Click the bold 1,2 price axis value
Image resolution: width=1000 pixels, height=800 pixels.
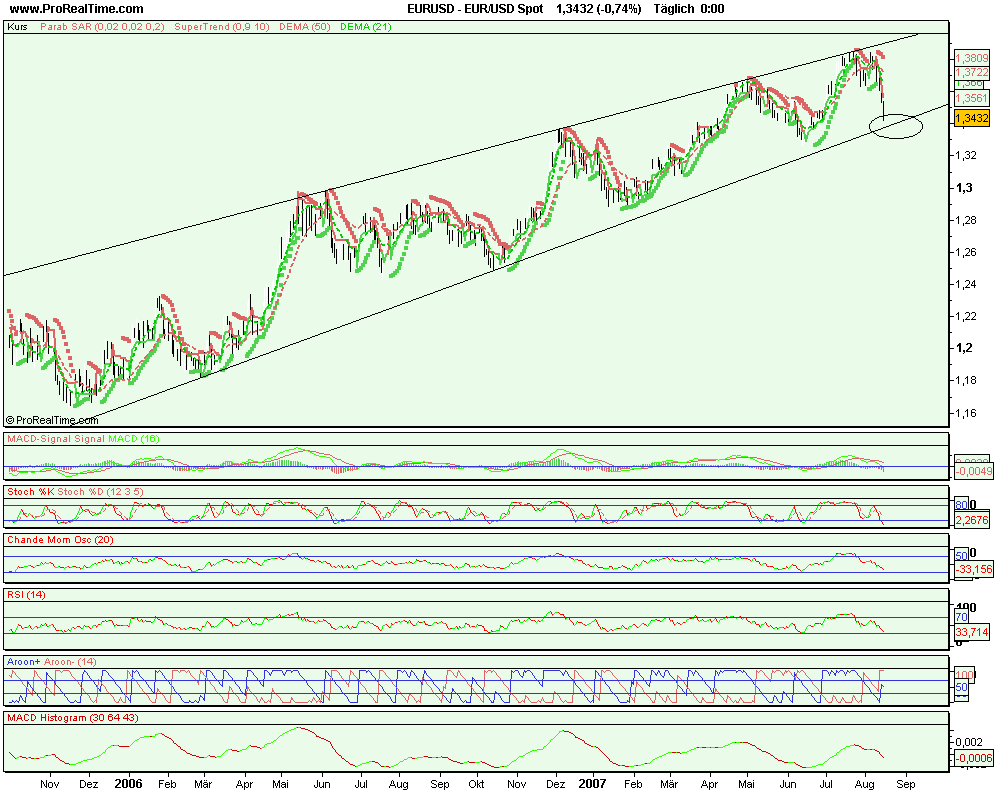click(x=963, y=348)
